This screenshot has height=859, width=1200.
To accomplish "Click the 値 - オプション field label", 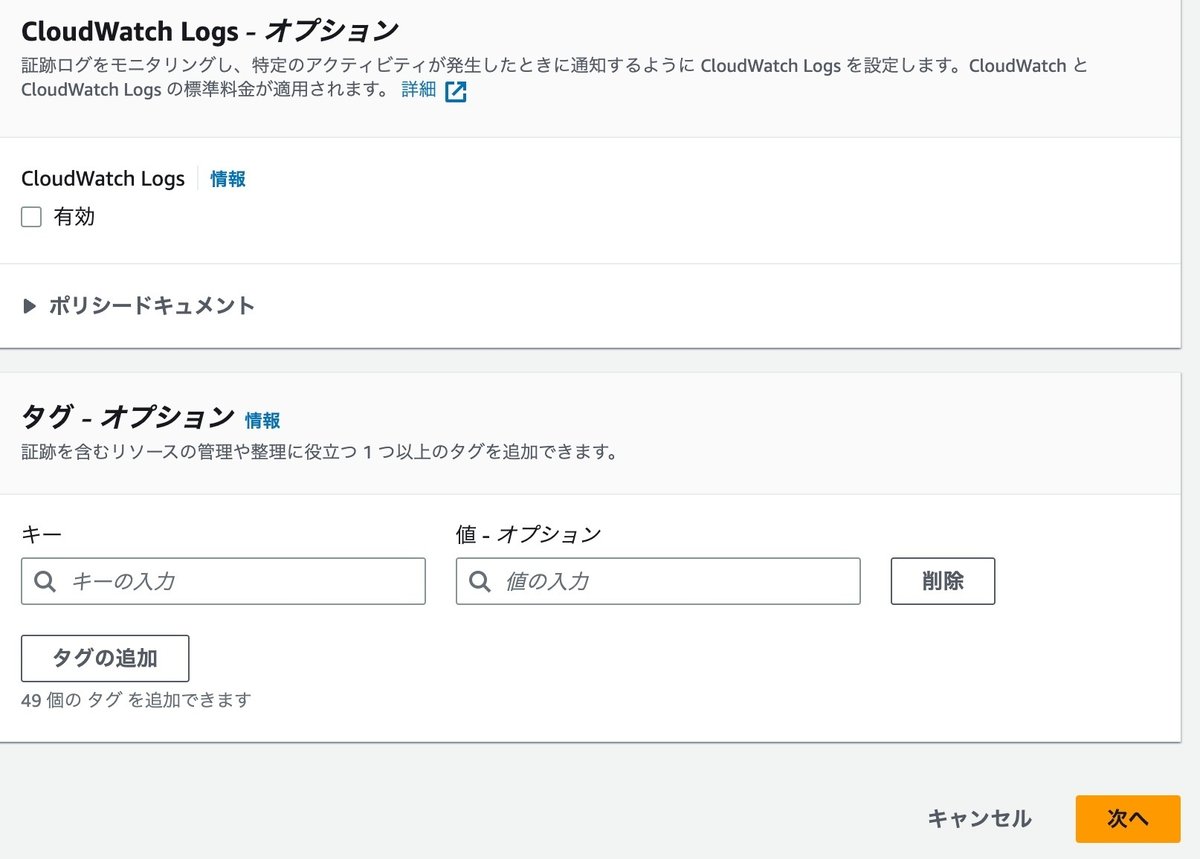I will coord(528,535).
